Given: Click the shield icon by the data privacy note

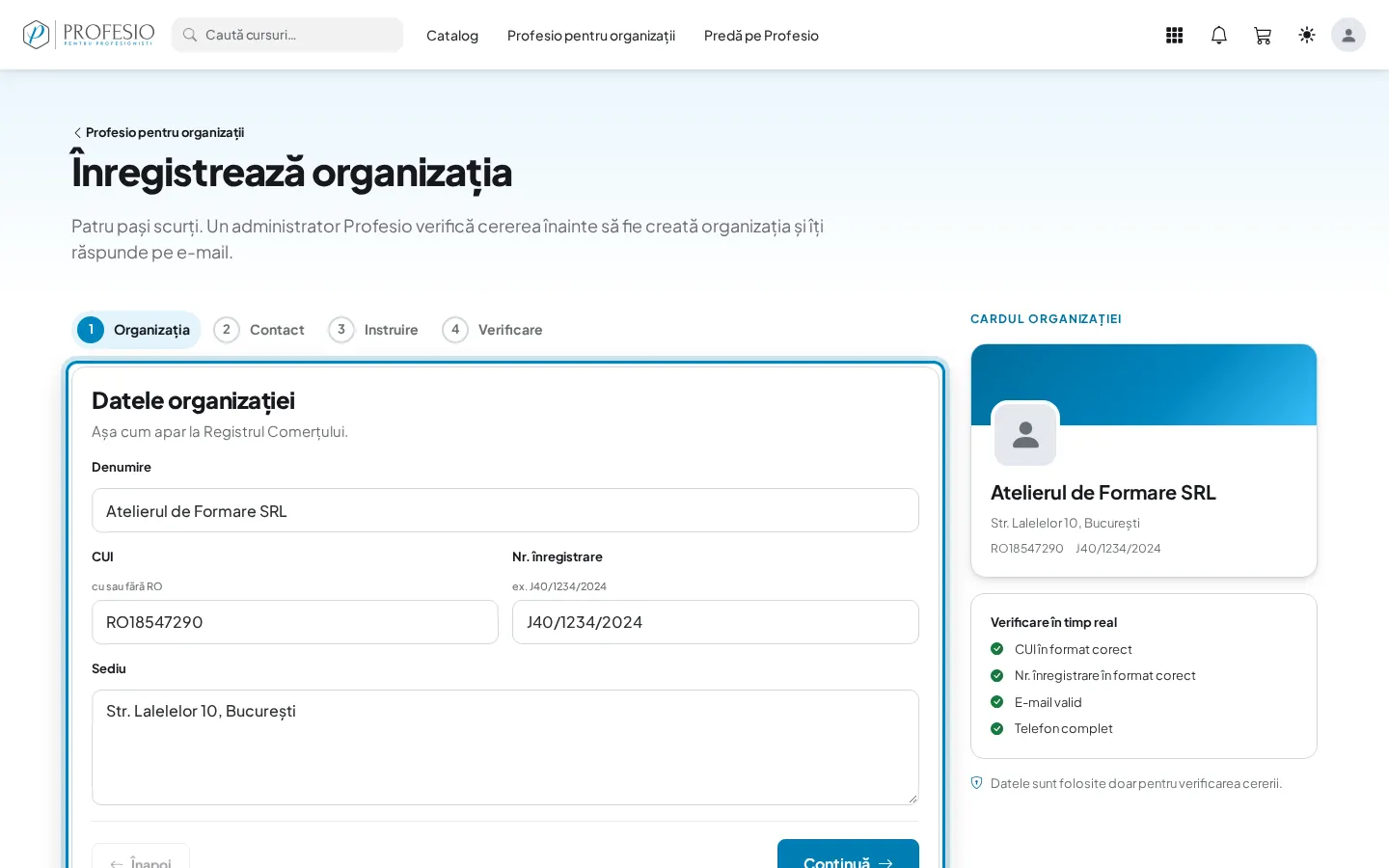Looking at the screenshot, I should (977, 783).
